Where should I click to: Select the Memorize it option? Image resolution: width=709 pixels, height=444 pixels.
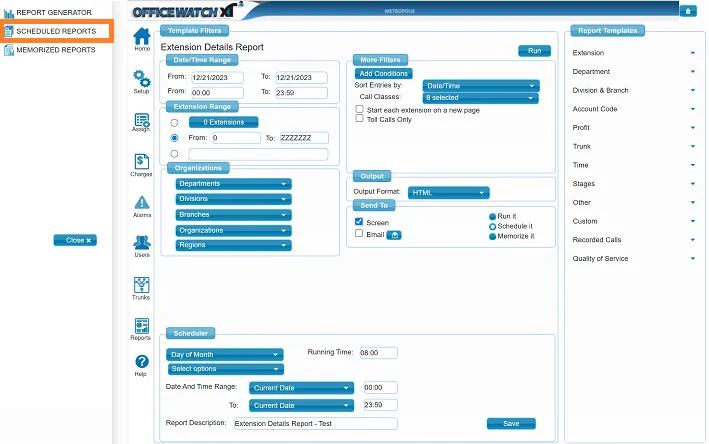tap(492, 236)
